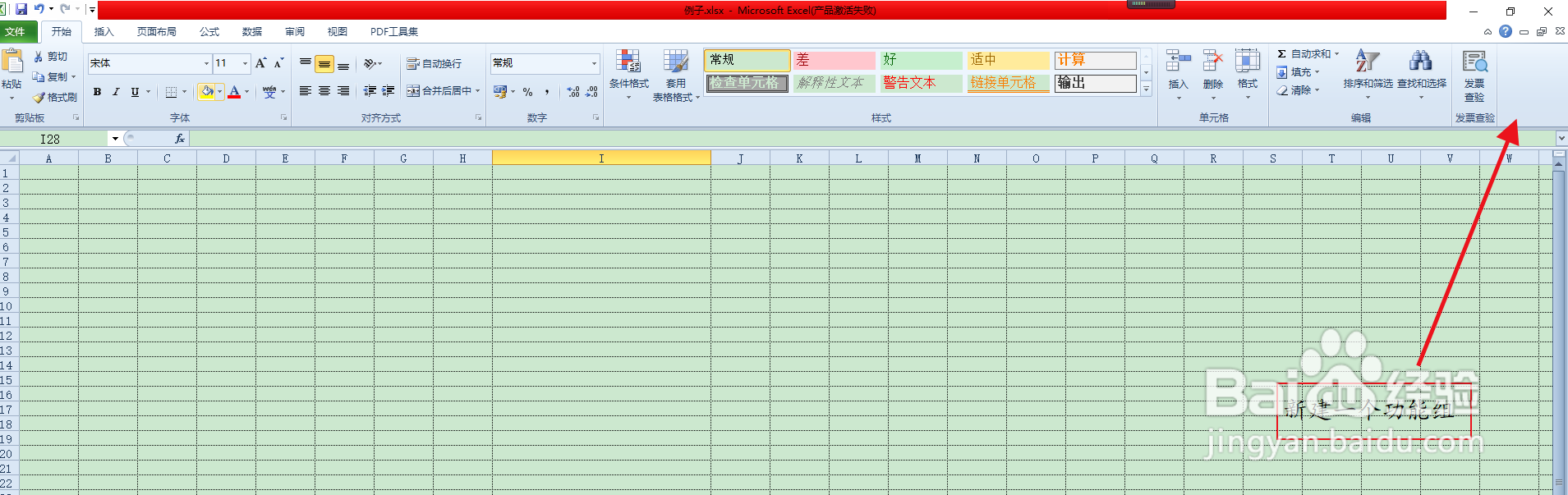
Task: Increase indent icon
Action: pos(389,91)
